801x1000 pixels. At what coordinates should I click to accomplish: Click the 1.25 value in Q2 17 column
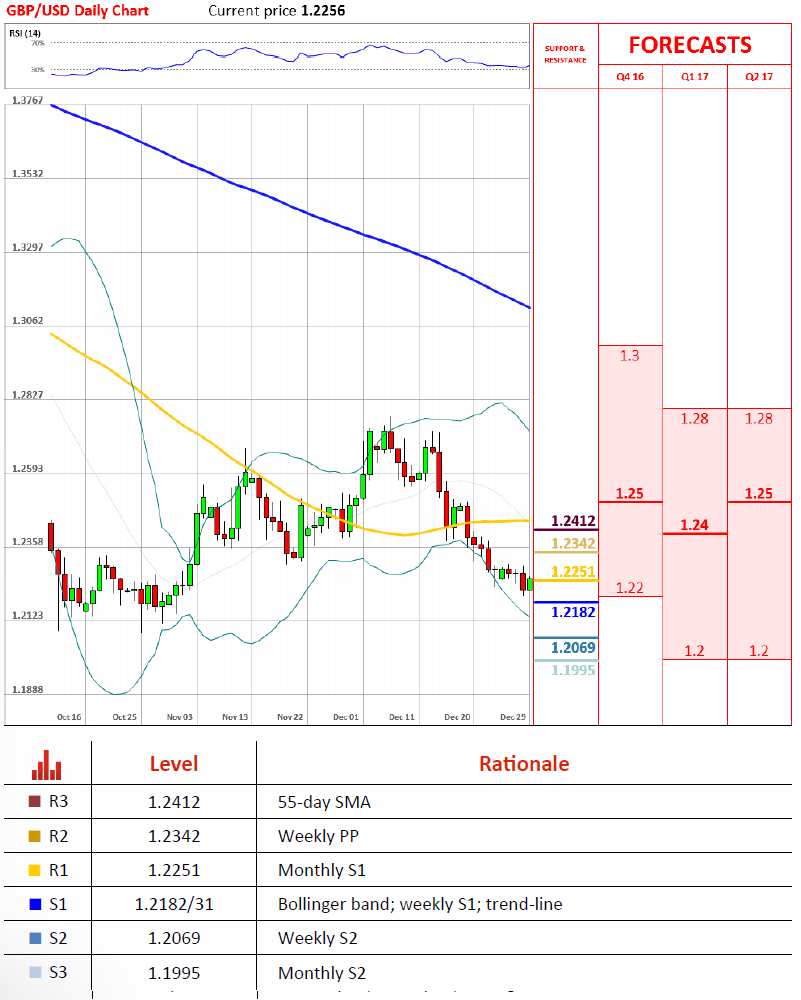[x=759, y=493]
